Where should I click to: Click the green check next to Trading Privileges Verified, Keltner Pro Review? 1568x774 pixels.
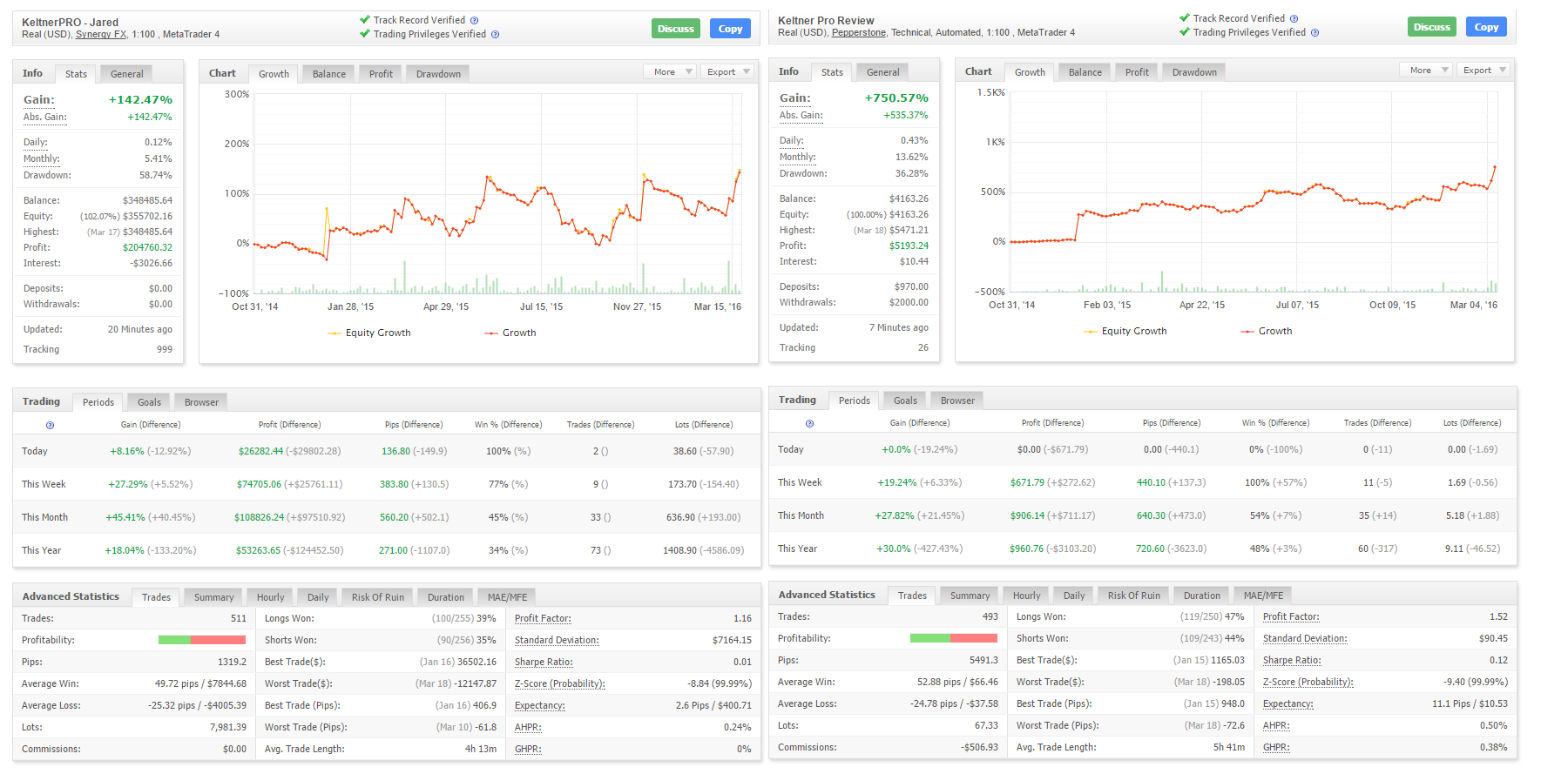(1185, 32)
